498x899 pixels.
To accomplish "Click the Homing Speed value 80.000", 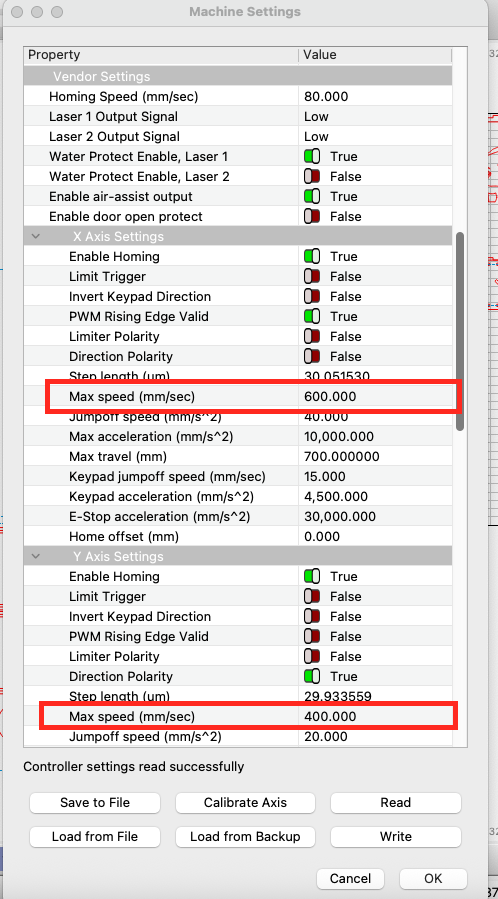I will point(326,96).
